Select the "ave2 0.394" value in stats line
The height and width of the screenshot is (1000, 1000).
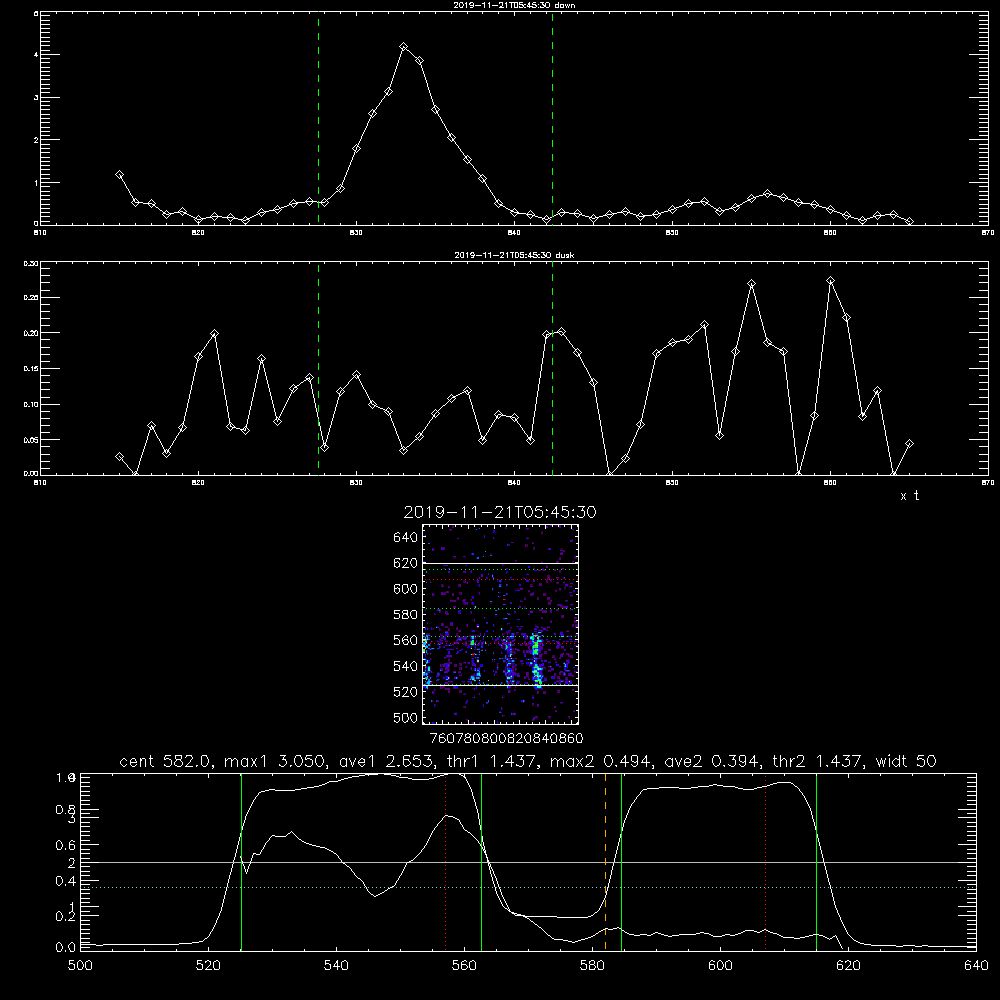click(x=713, y=761)
